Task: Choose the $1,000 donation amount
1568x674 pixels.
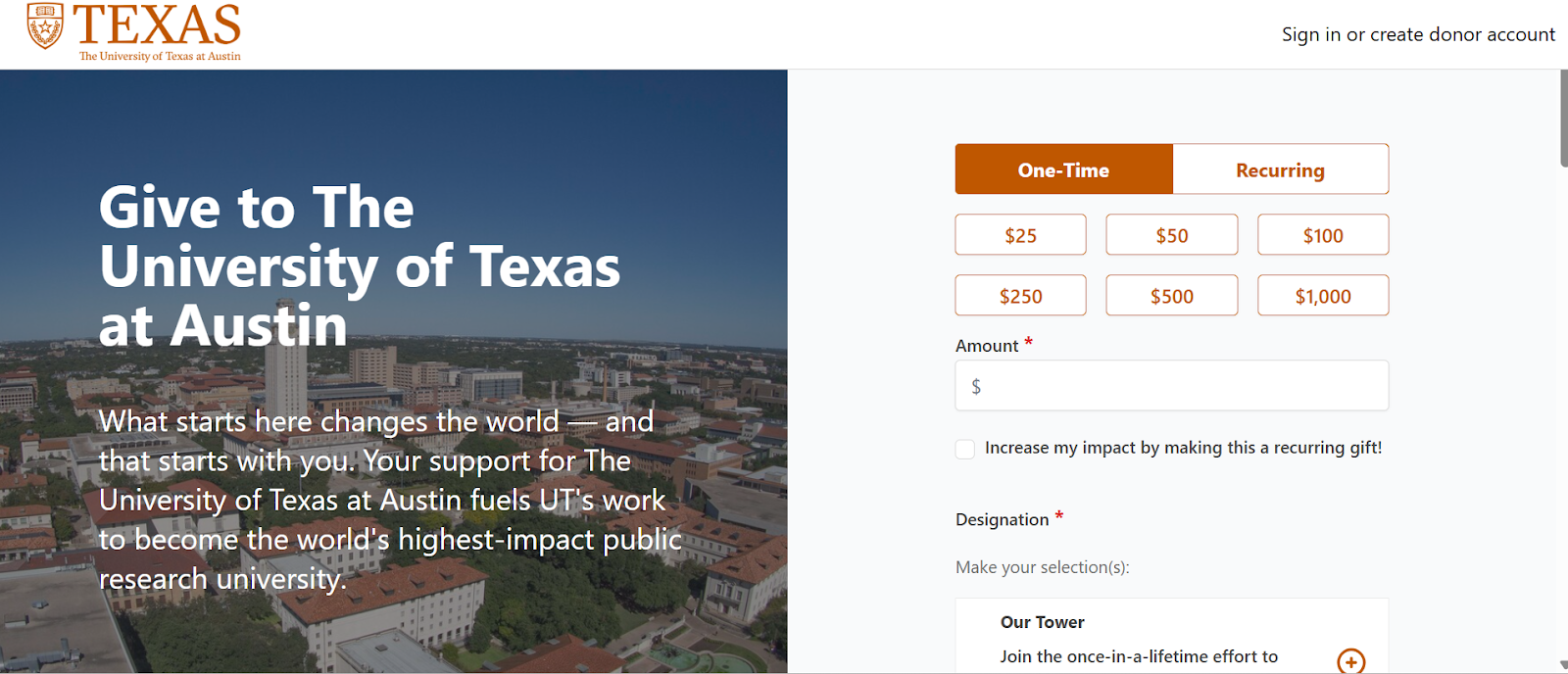Action: [x=1323, y=296]
